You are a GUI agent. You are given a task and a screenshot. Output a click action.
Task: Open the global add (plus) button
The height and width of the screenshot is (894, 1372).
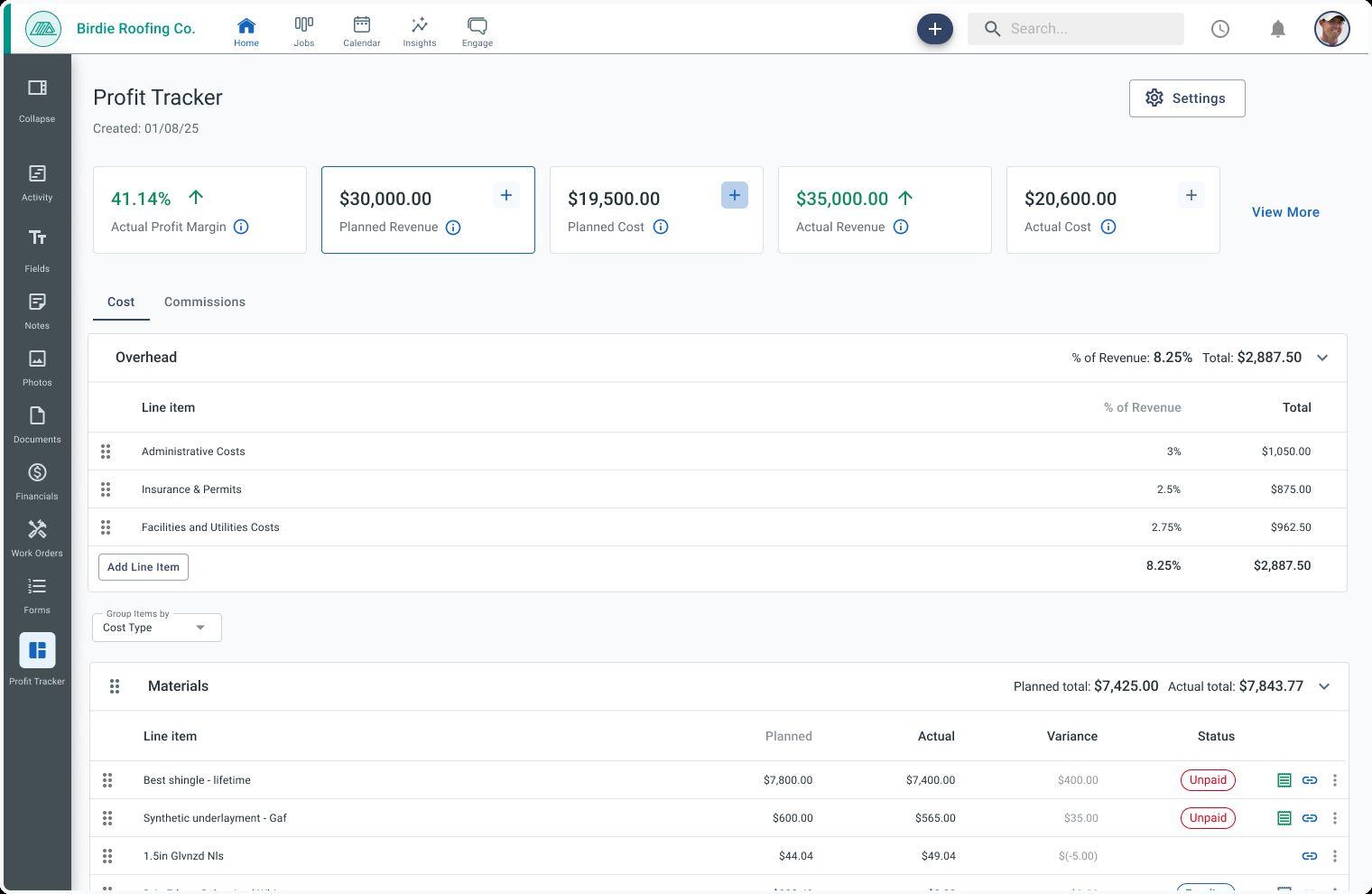pyautogui.click(x=935, y=29)
